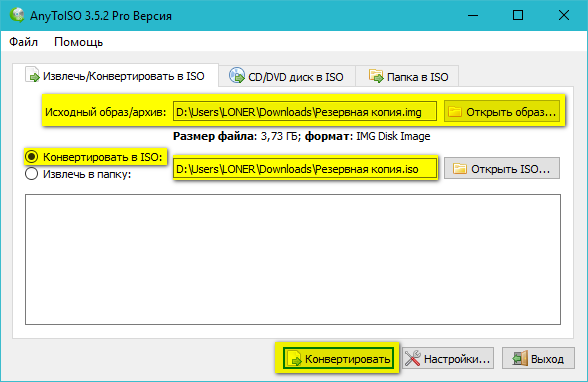Click inside the empty log output area
Viewport: 588px width, 382px height.
coord(293,259)
